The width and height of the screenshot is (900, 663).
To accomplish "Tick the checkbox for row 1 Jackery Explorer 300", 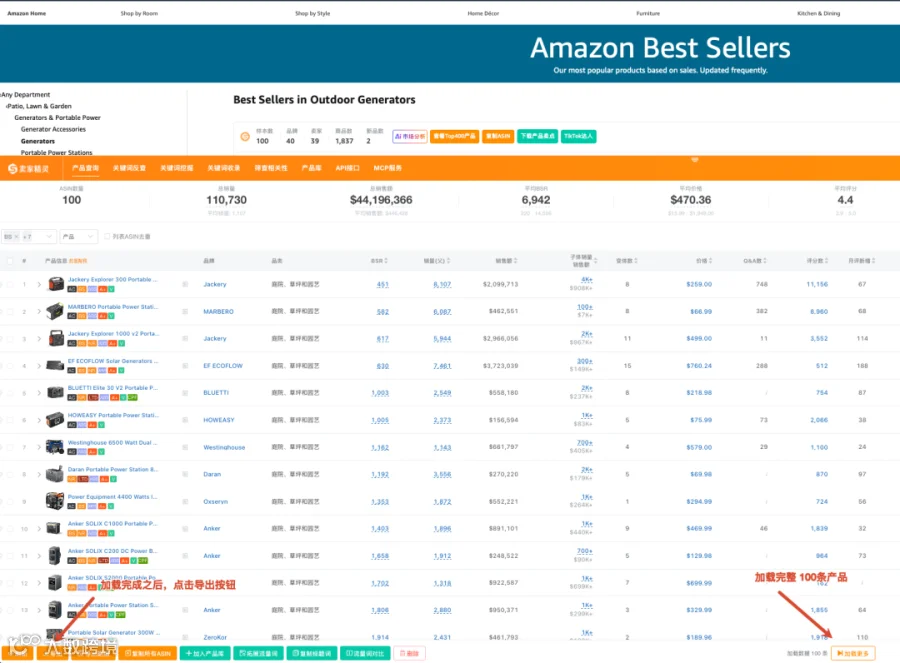I will [x=10, y=284].
